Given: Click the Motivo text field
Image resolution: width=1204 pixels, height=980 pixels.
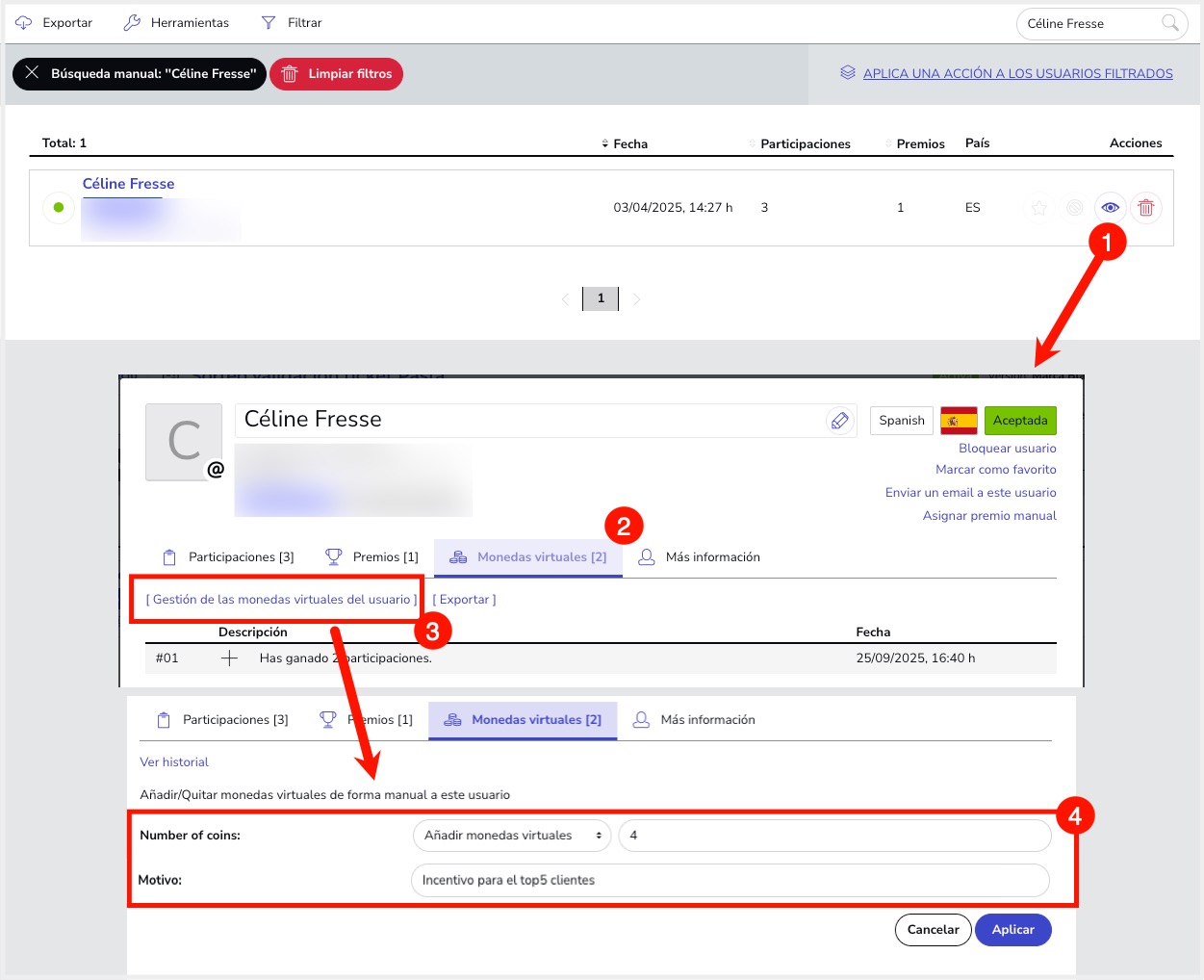Looking at the screenshot, I should tap(729, 880).
